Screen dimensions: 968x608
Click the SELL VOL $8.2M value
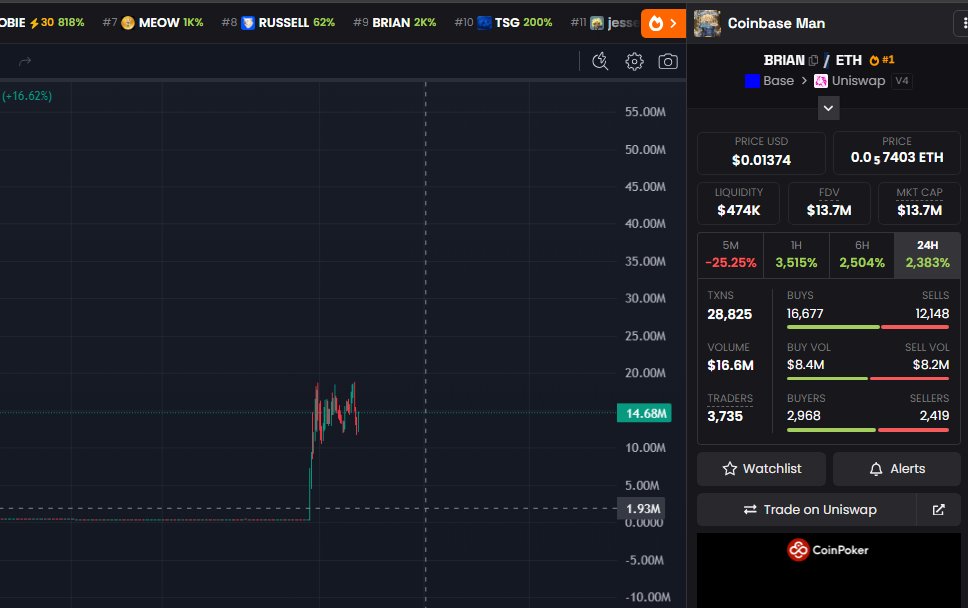coord(930,365)
